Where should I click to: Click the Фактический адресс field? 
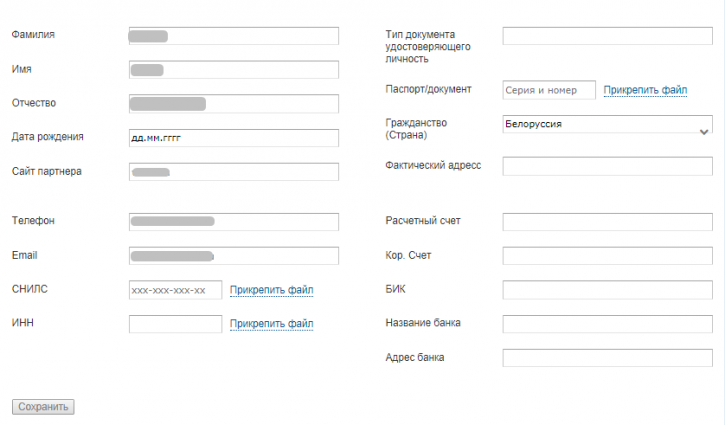coord(607,166)
